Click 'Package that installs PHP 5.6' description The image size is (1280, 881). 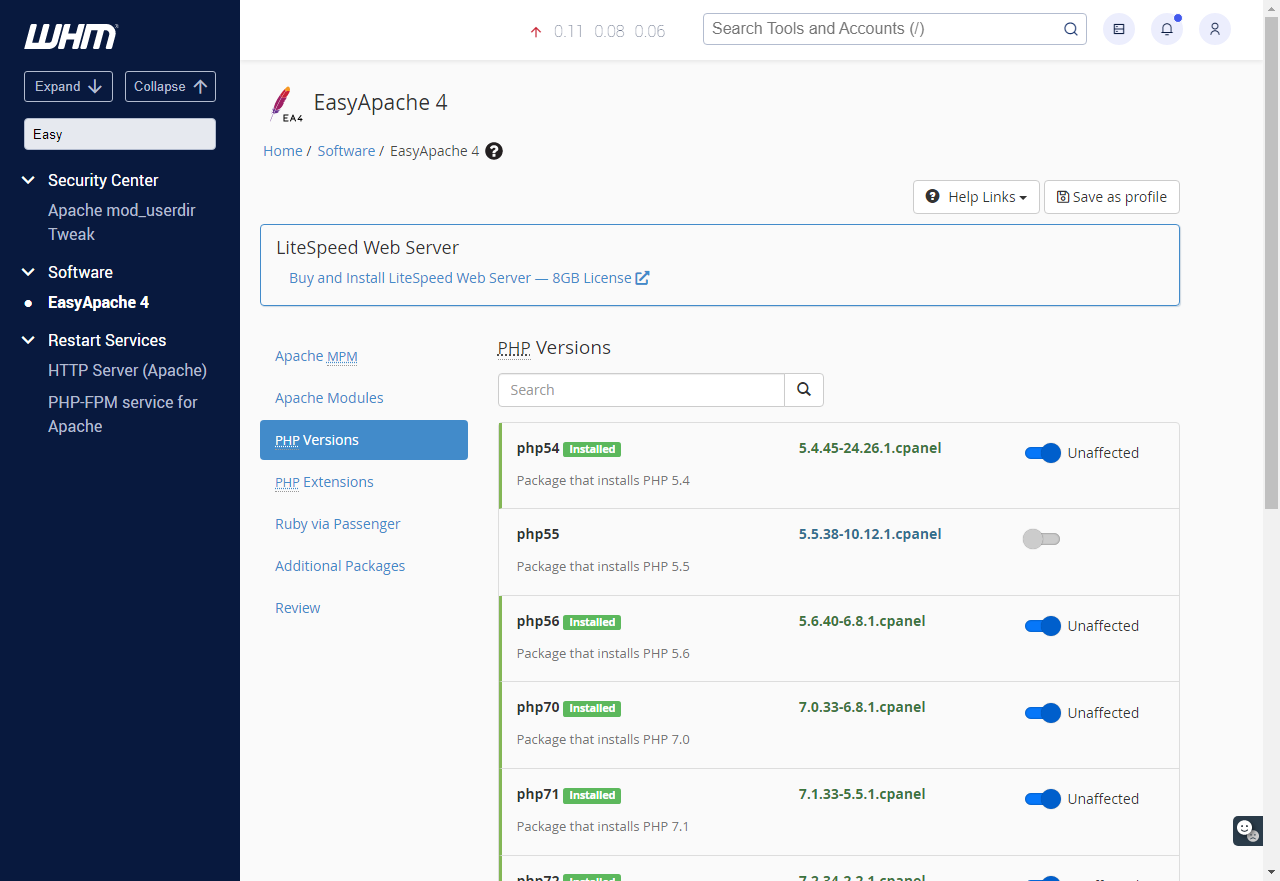point(603,653)
